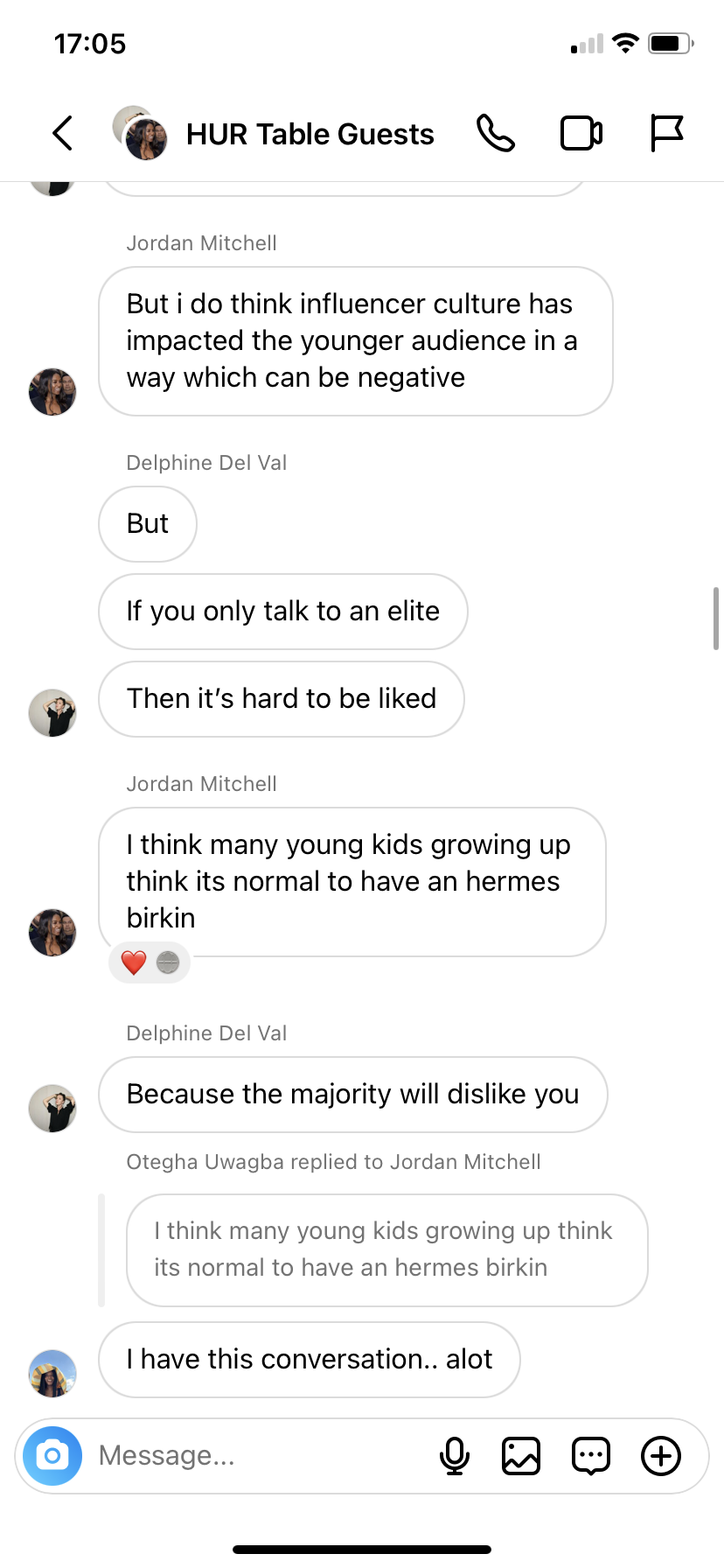Tap the plus circle icon

click(x=661, y=1456)
